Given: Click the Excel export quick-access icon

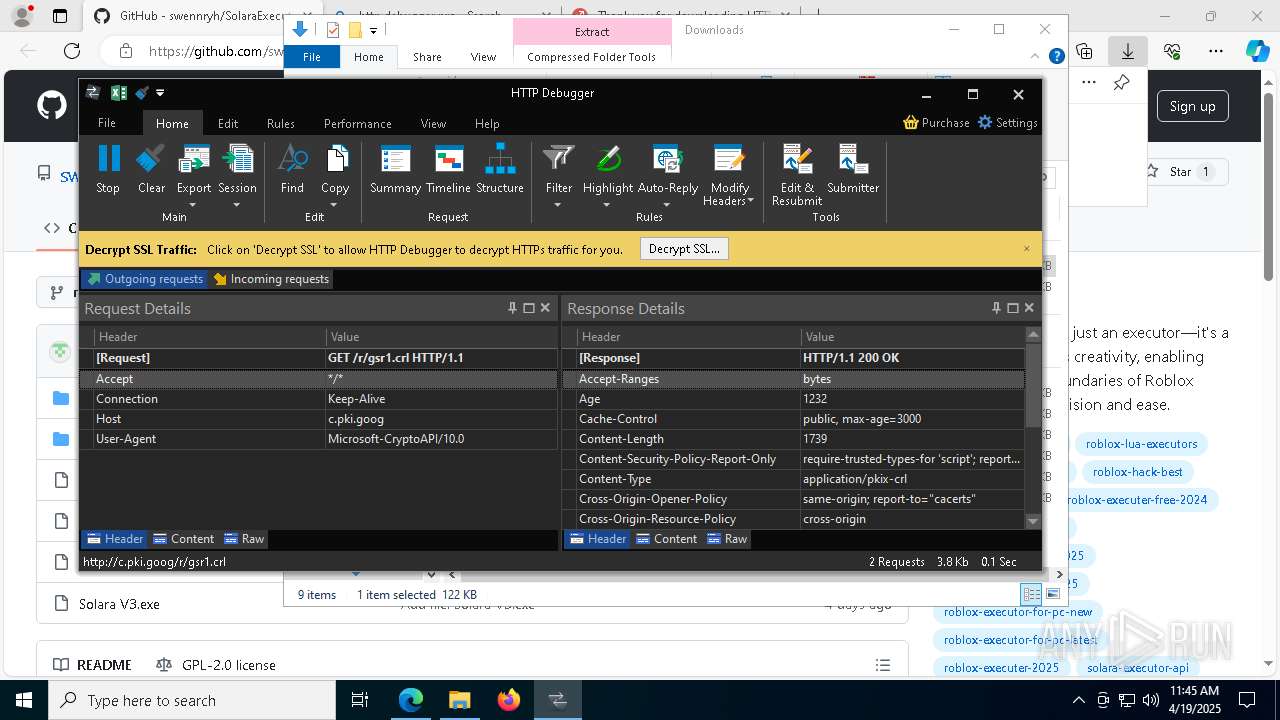Looking at the screenshot, I should (x=118, y=93).
